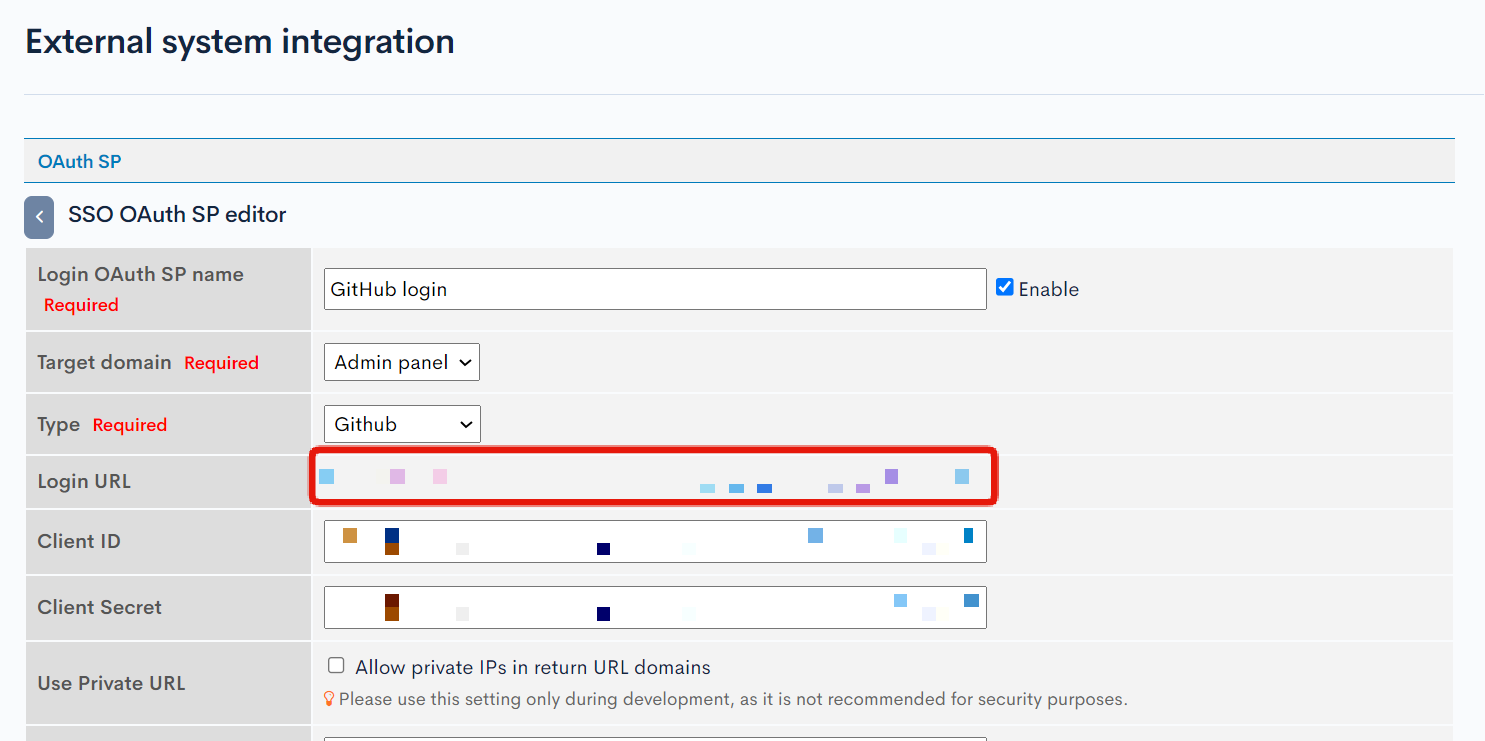
Task: Focus the Client Secret input field
Action: pyautogui.click(x=655, y=607)
